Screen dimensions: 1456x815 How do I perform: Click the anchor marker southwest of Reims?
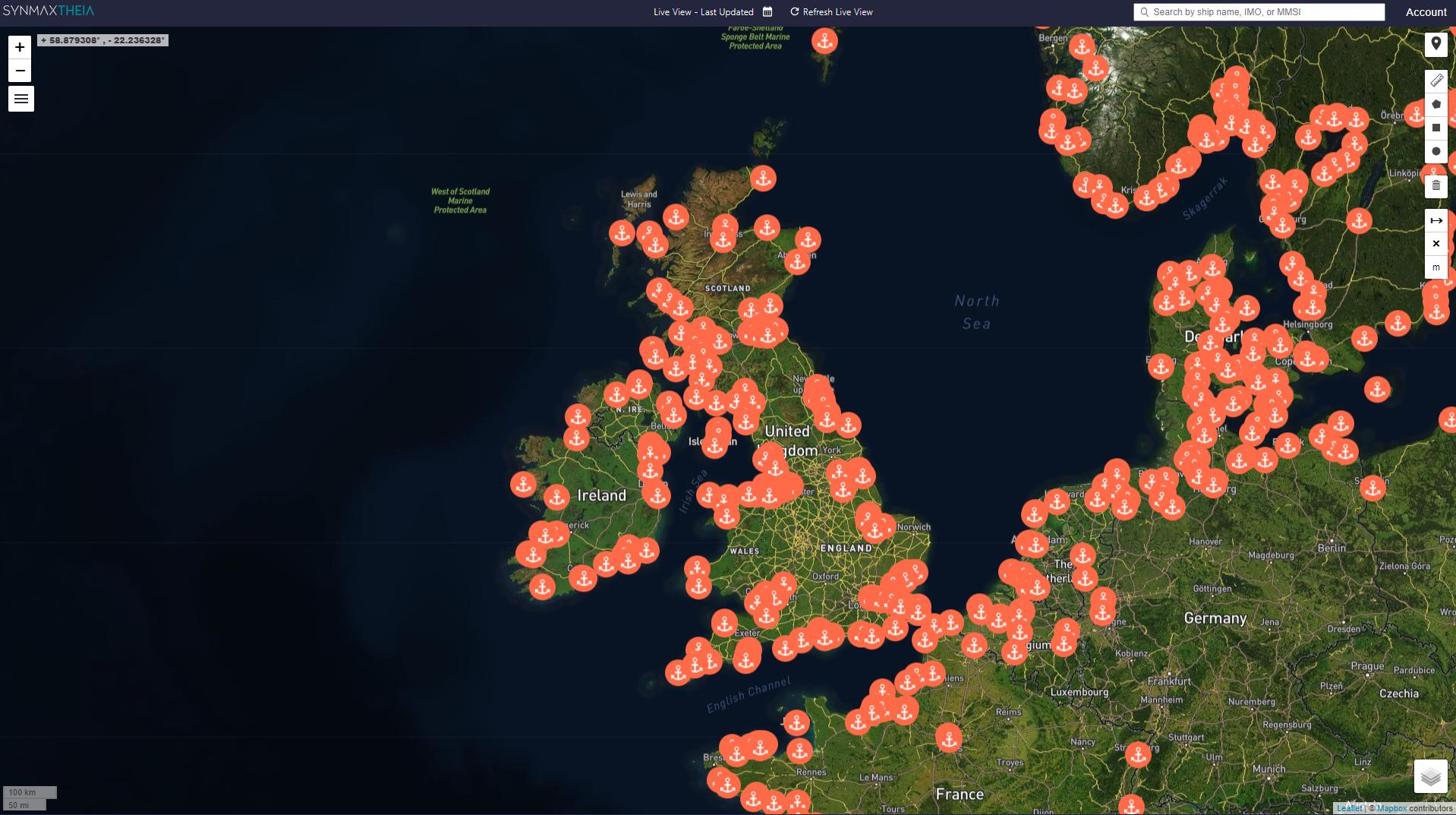[x=948, y=738]
